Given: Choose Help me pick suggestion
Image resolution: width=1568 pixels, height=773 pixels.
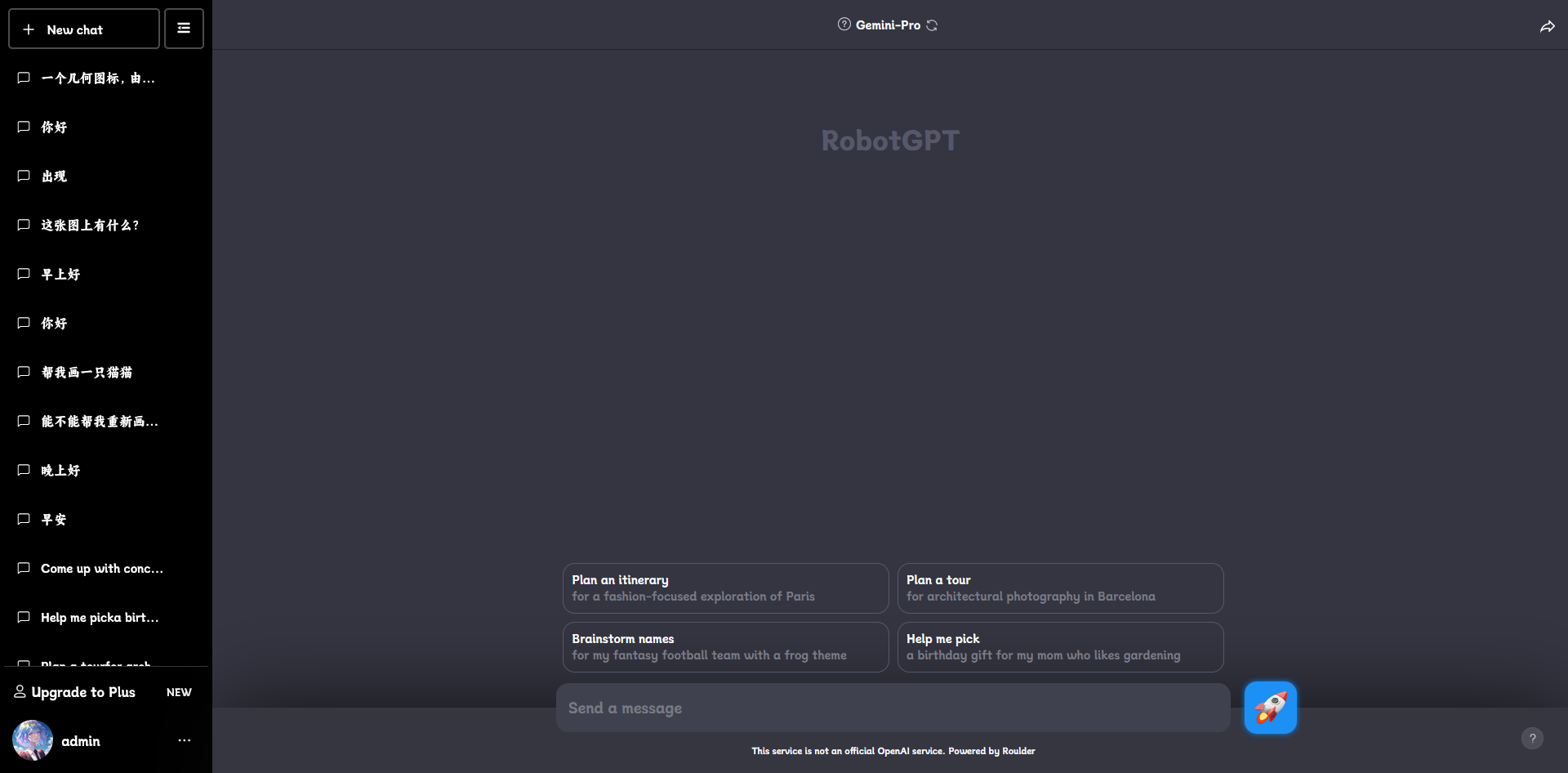Looking at the screenshot, I should click(1060, 647).
